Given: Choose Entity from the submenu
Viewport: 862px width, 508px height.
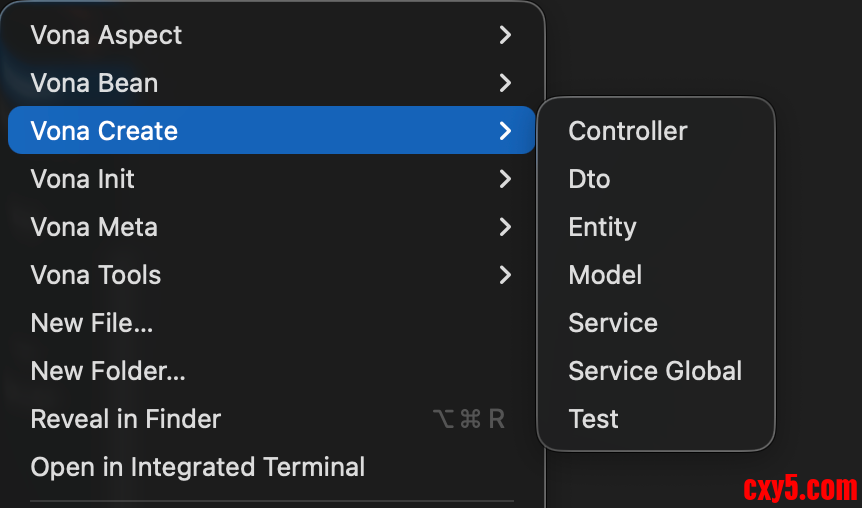Looking at the screenshot, I should (x=602, y=227).
